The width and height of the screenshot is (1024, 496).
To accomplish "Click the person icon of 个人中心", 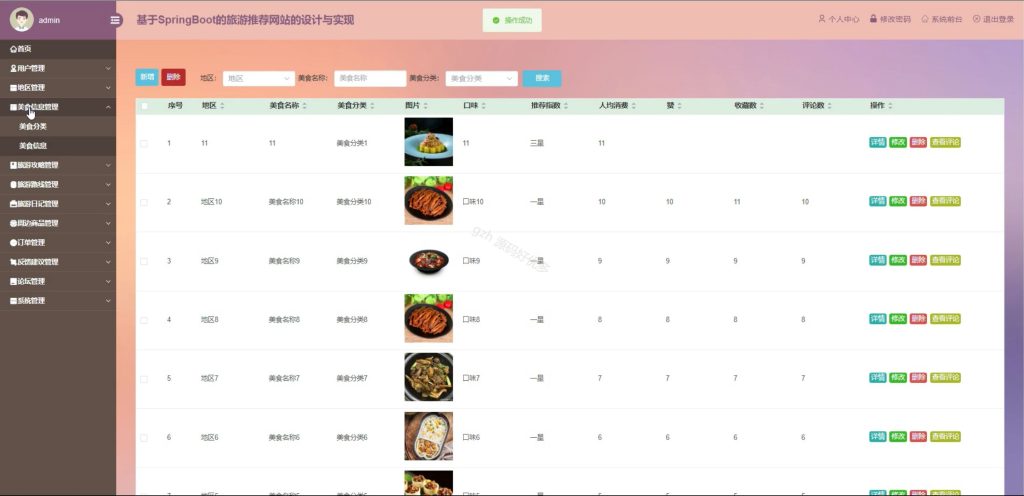I will [x=822, y=19].
